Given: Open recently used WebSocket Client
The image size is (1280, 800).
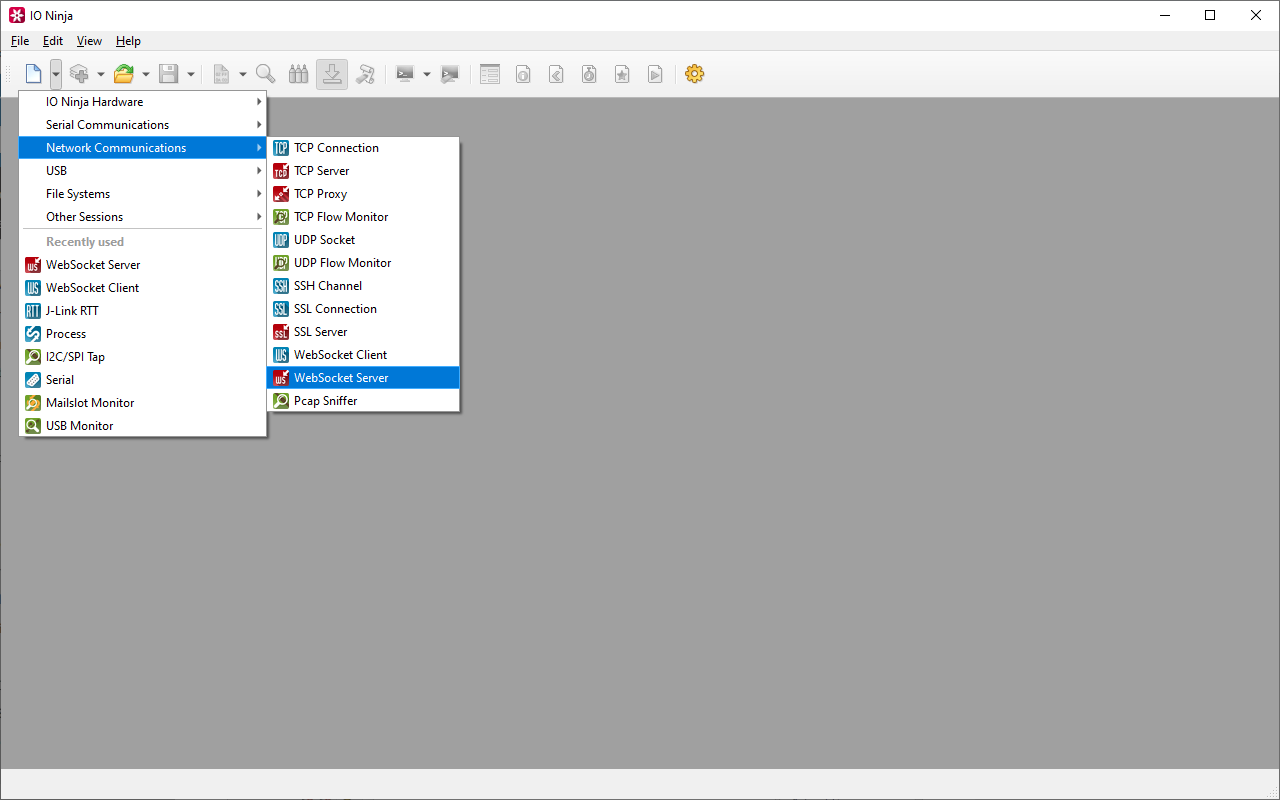Looking at the screenshot, I should tap(143, 288).
